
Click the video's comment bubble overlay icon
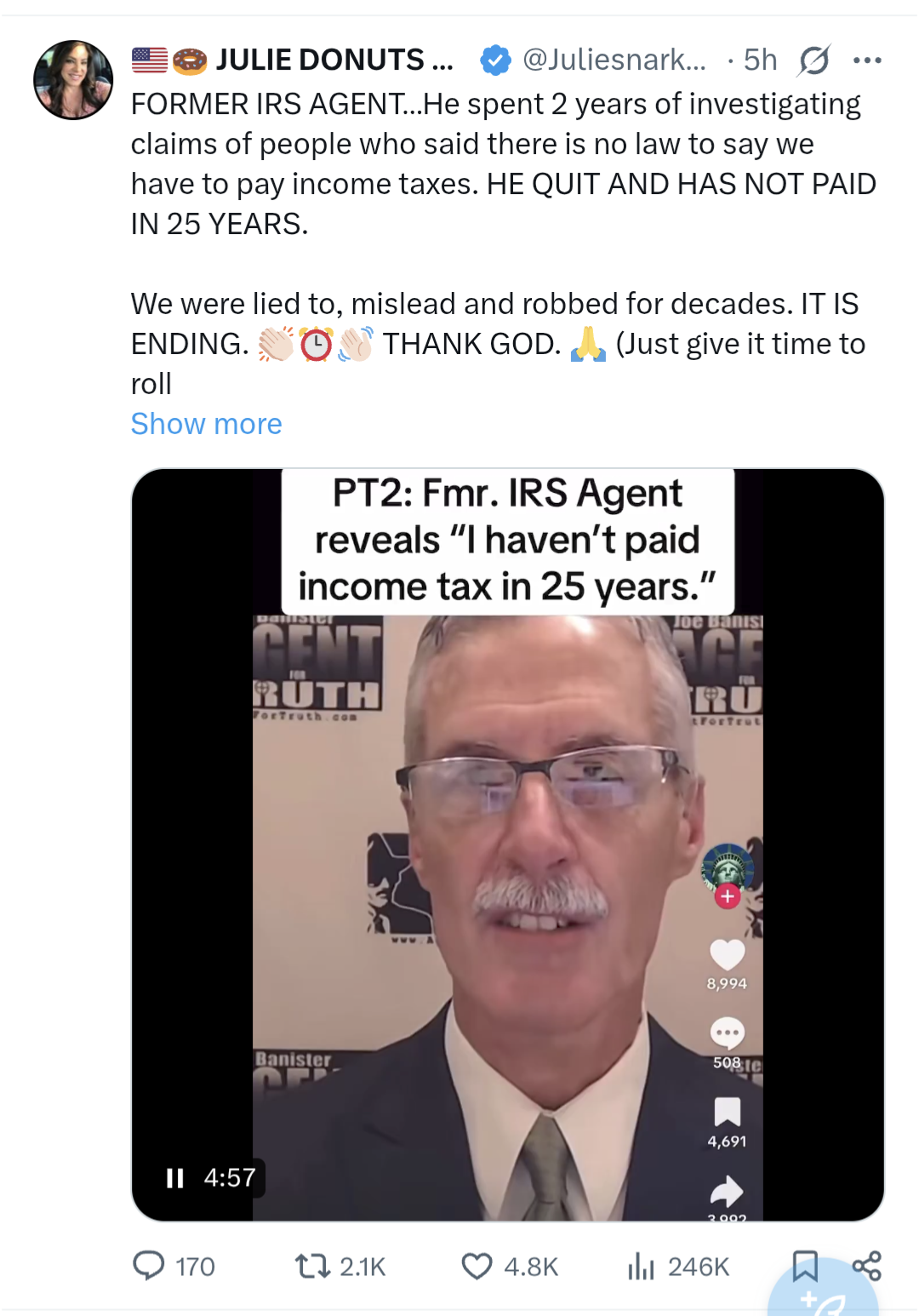point(727,1033)
